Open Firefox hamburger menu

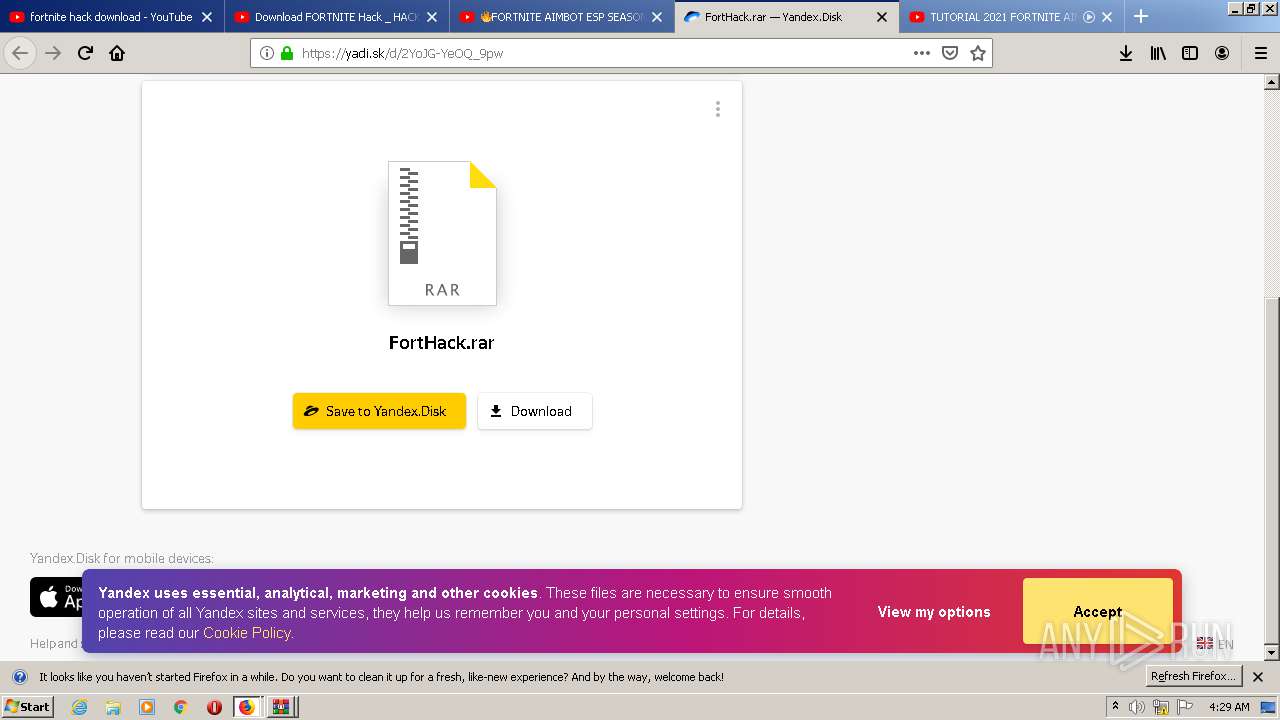(1260, 53)
